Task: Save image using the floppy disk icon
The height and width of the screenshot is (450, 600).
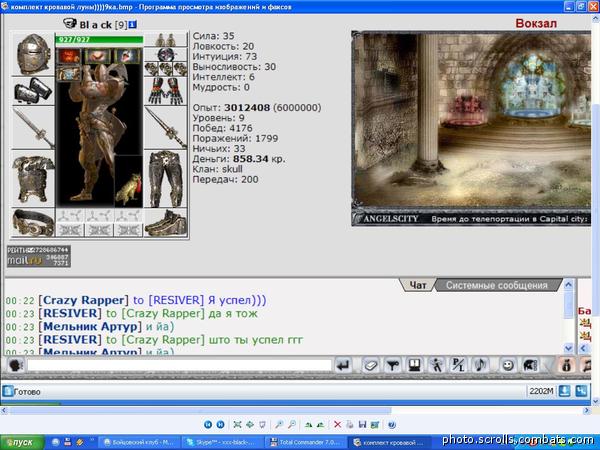Action: (362, 424)
